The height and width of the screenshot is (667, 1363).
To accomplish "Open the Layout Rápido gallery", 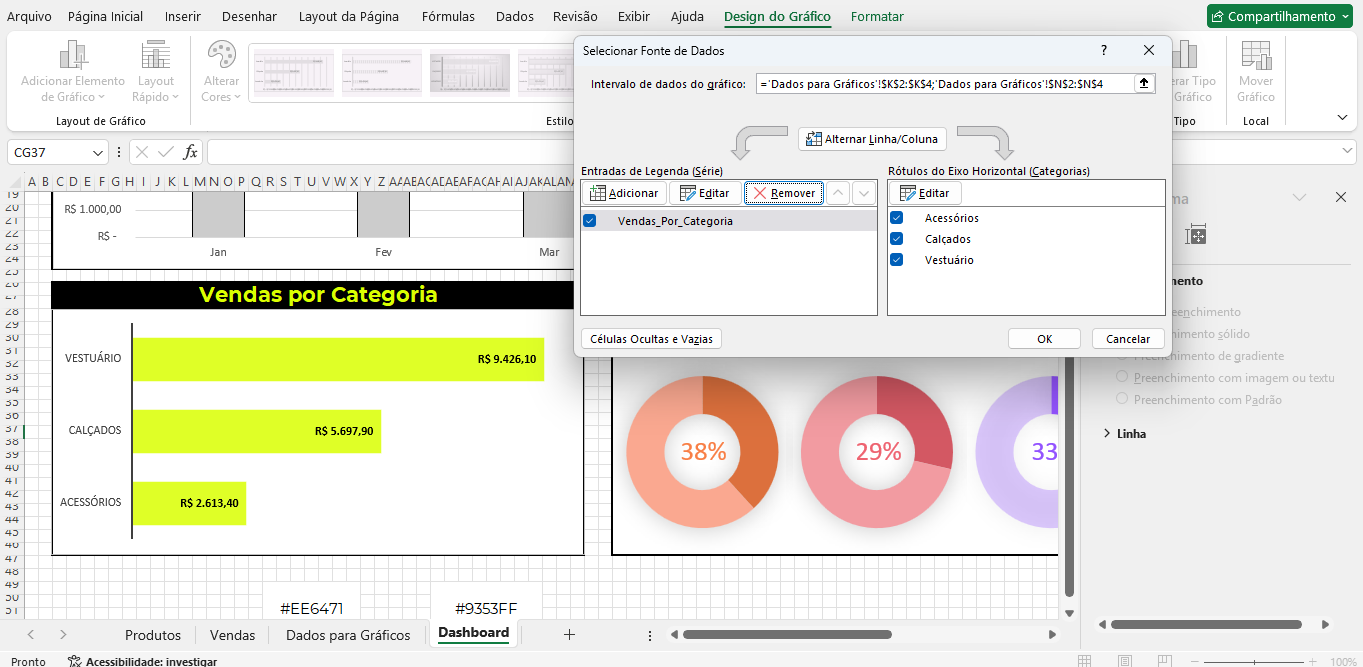I will 155,73.
